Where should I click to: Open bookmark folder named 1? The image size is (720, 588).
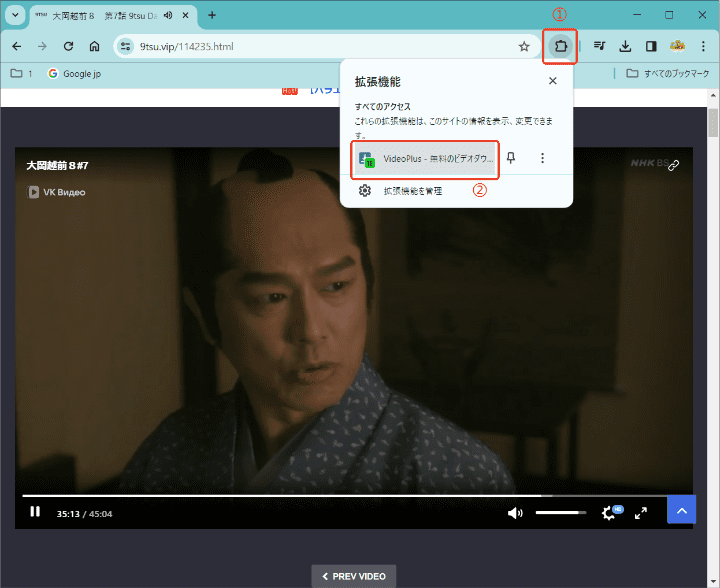22,73
